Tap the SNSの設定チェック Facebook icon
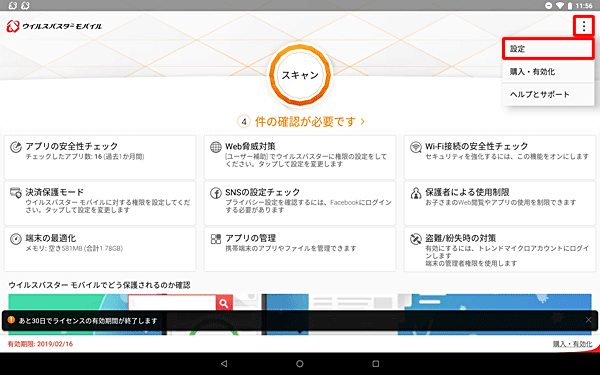The width and height of the screenshot is (600, 375). tap(216, 193)
